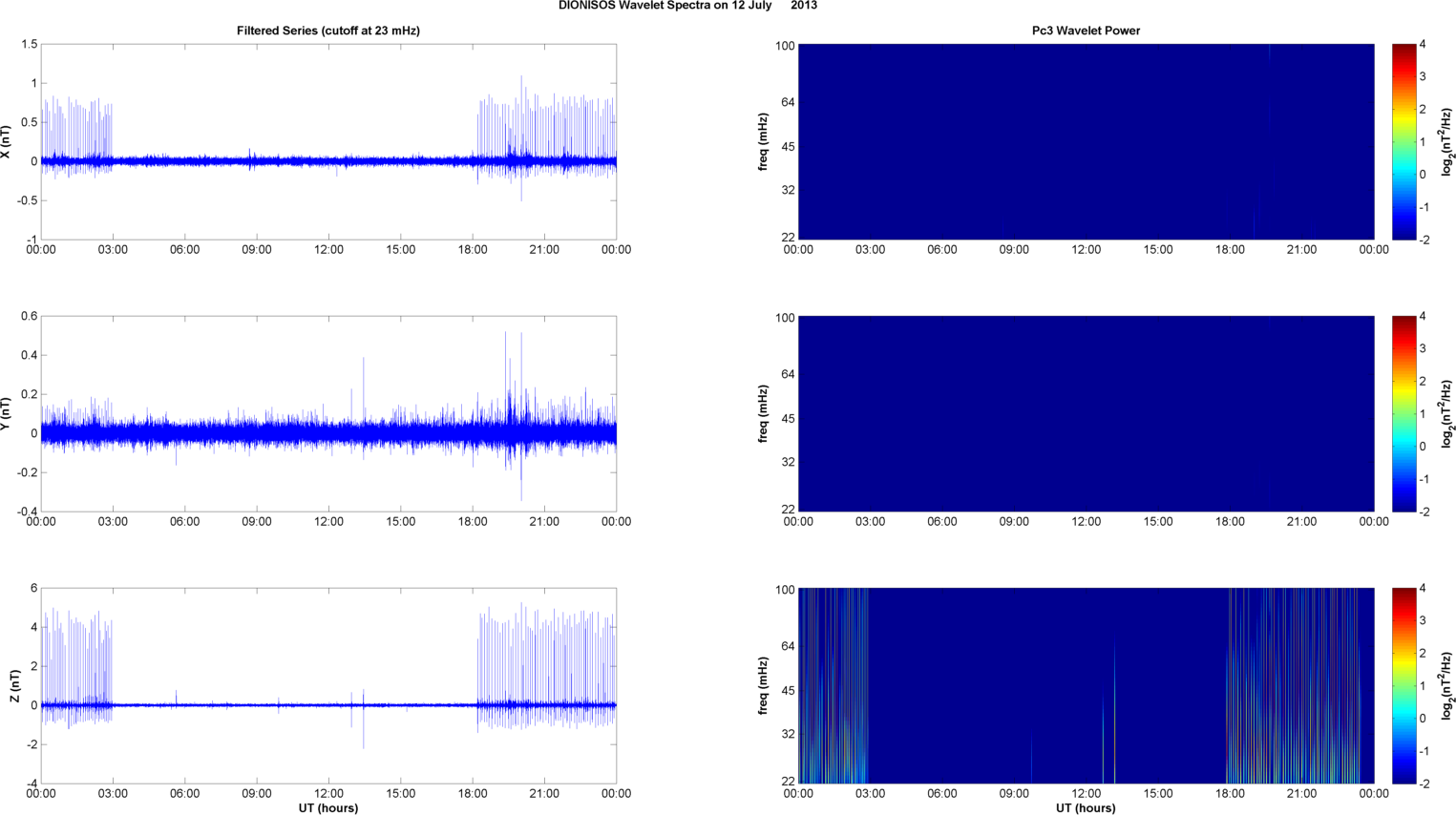The image size is (1456, 815).
Task: Click the "-0.4" tick on the Y (nT) axis
Action: (27, 512)
